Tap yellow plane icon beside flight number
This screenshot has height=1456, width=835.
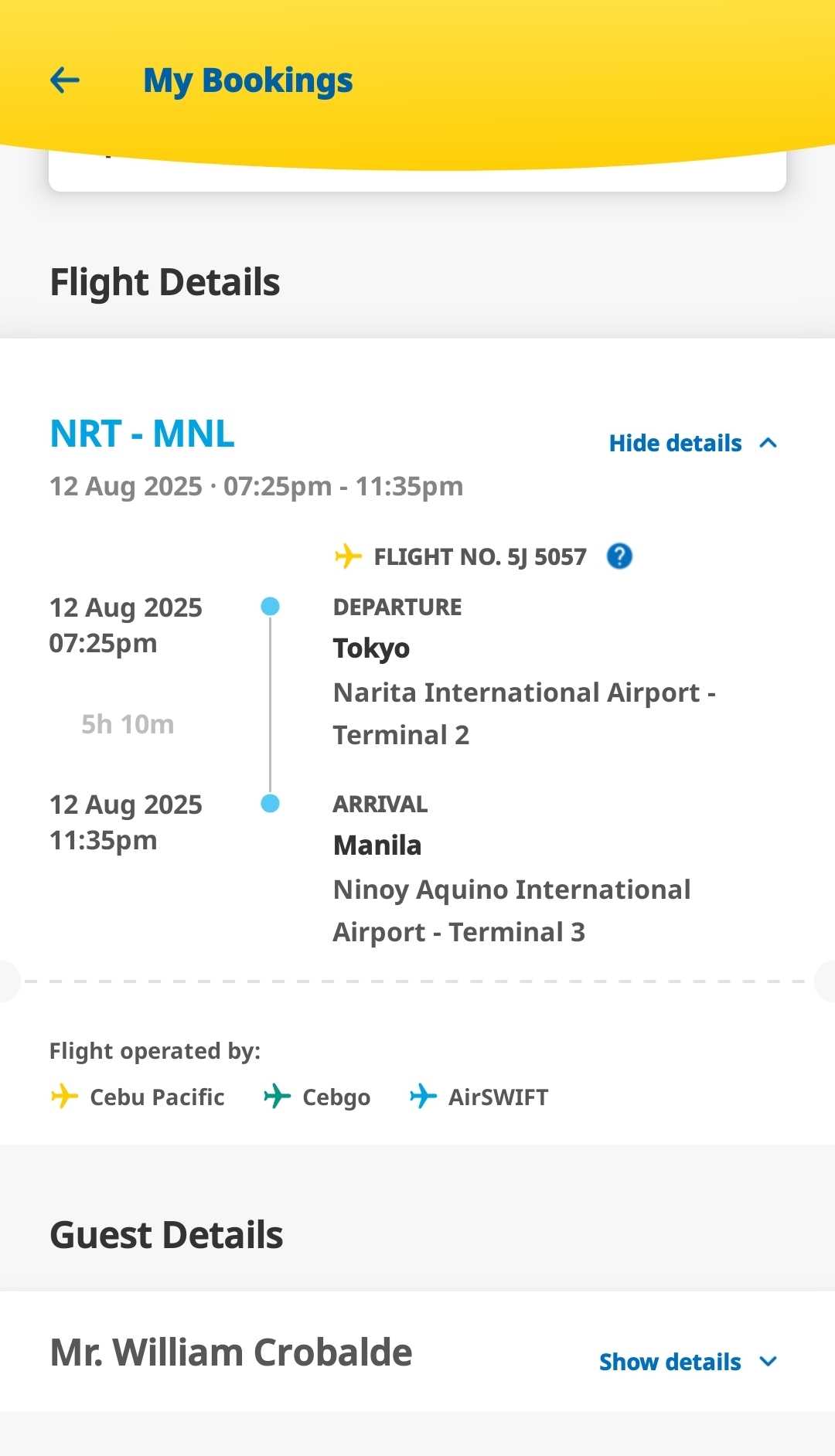348,556
